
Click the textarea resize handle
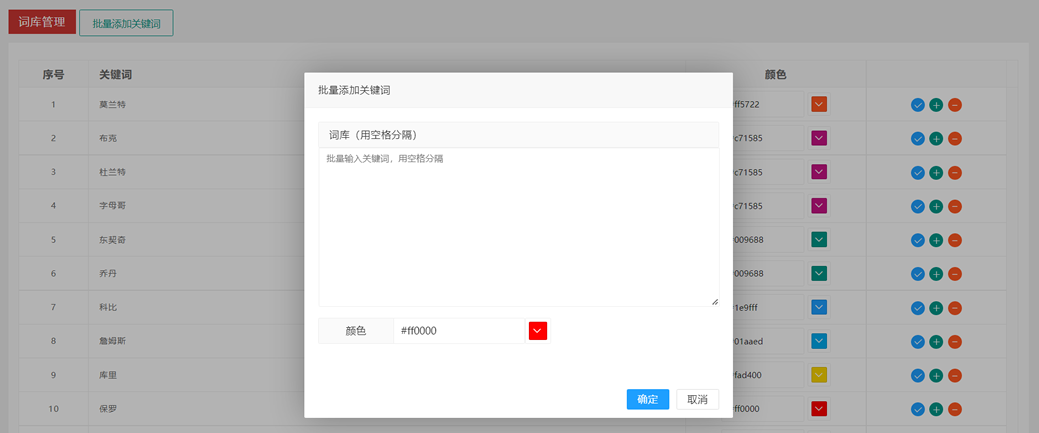714,301
